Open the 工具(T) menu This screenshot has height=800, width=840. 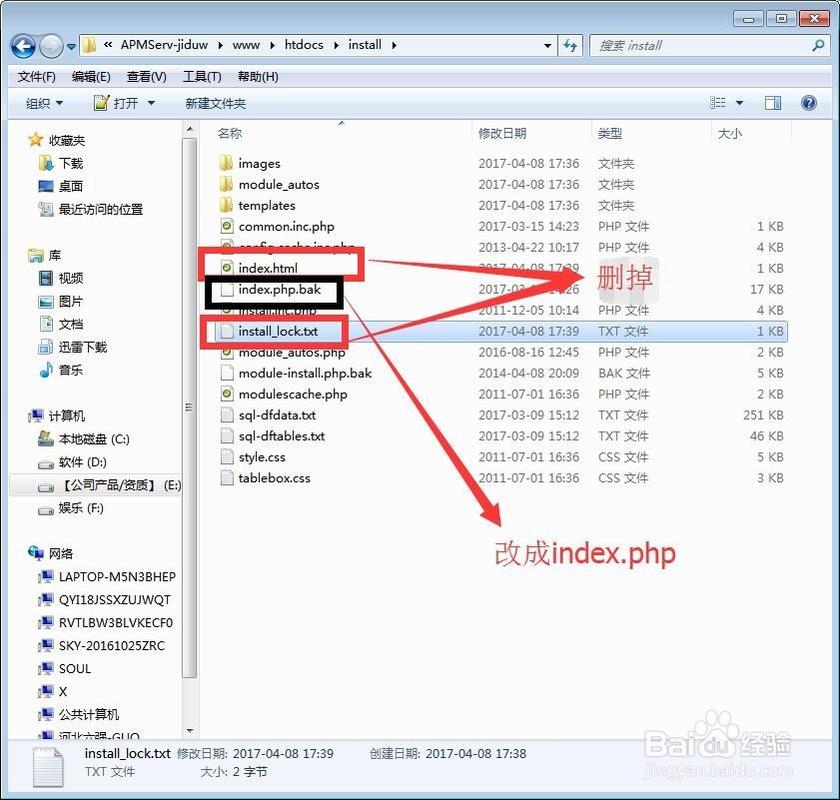click(202, 77)
